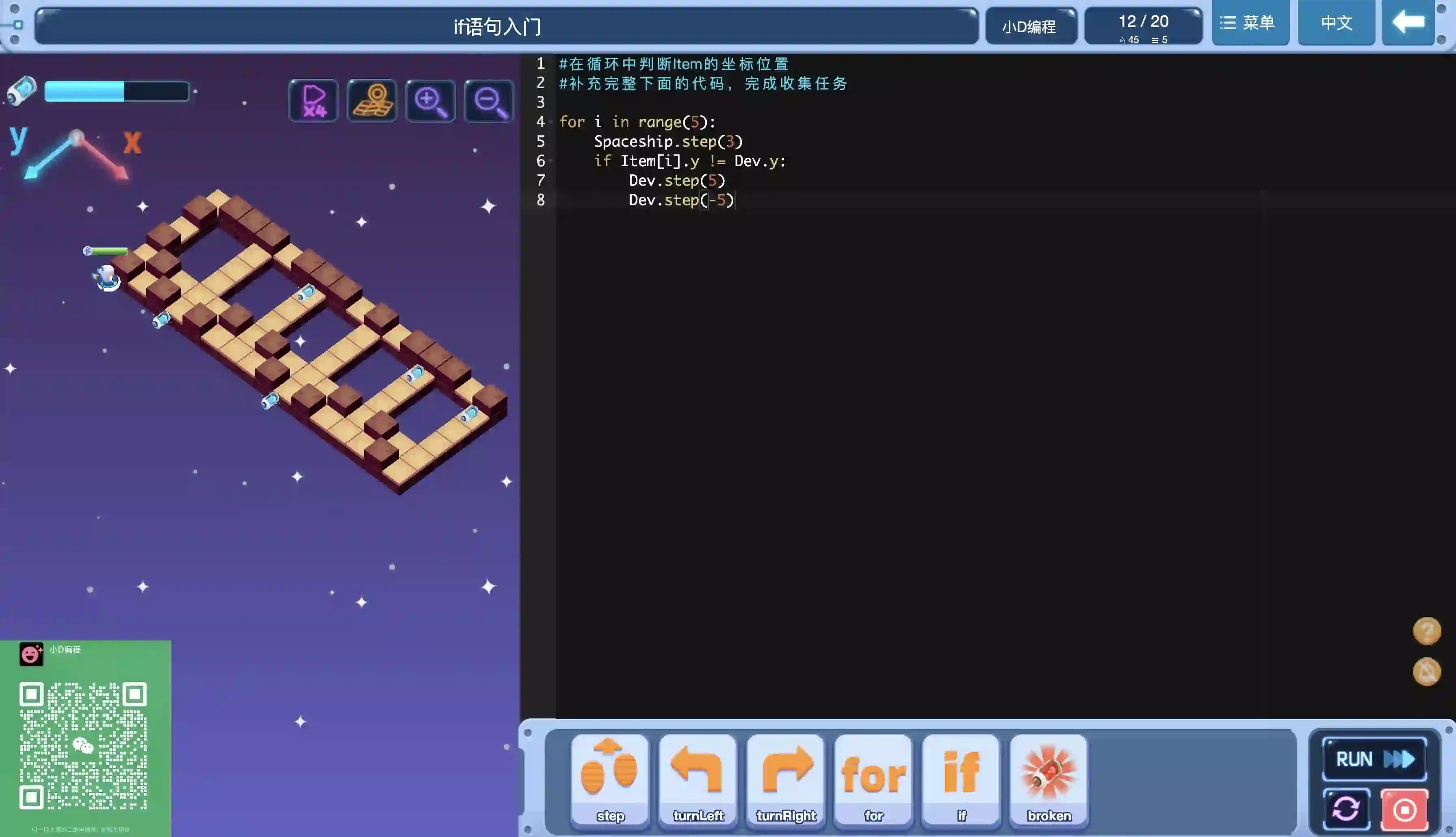
Task: Zoom in on the game map
Action: coord(430,101)
